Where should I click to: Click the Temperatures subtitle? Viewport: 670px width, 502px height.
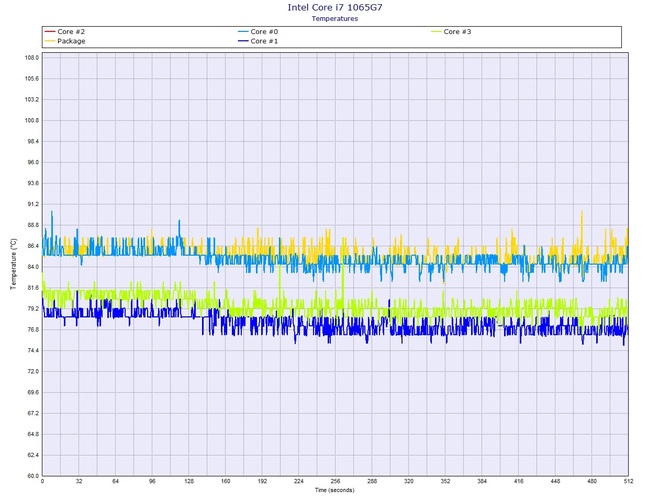[335, 18]
